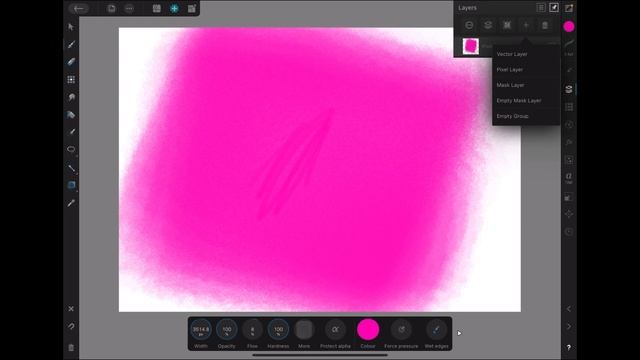Select the highlighted rectangle tool
The image size is (640, 360).
71,185
